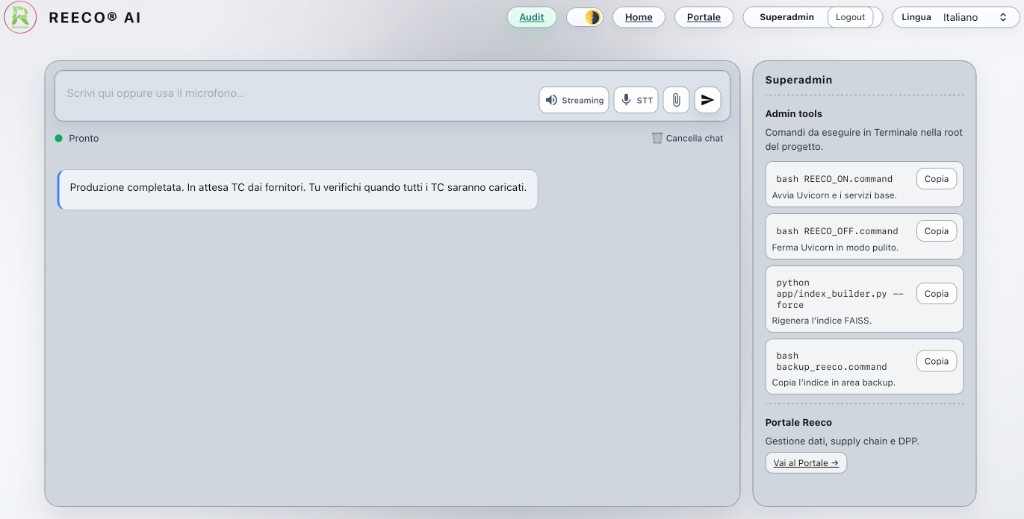Copy the index_builder.py --force command

pyautogui.click(x=936, y=294)
